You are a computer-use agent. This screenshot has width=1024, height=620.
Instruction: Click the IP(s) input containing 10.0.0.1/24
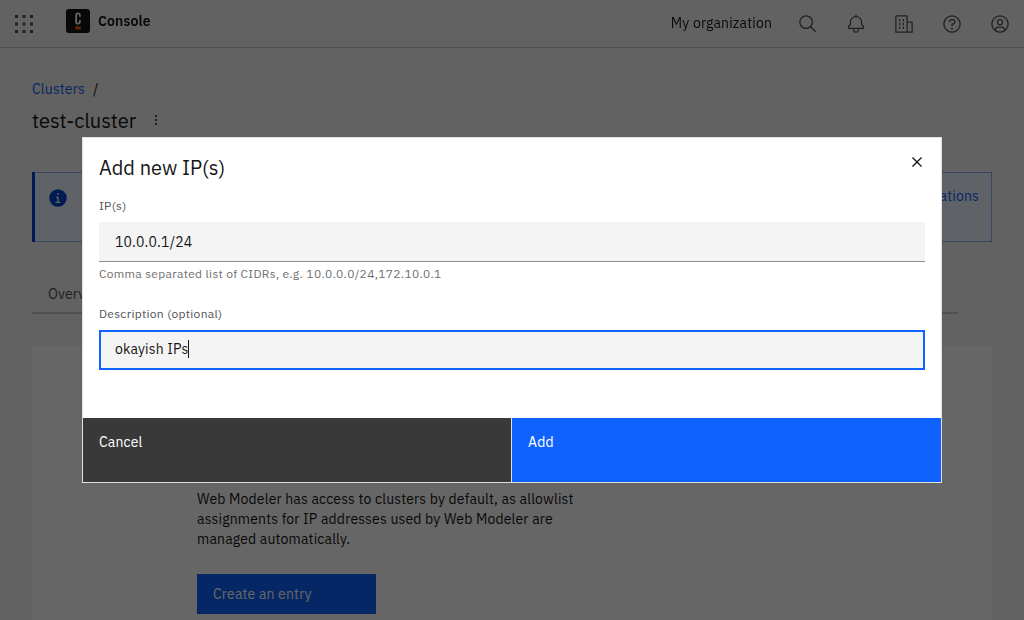(511, 241)
